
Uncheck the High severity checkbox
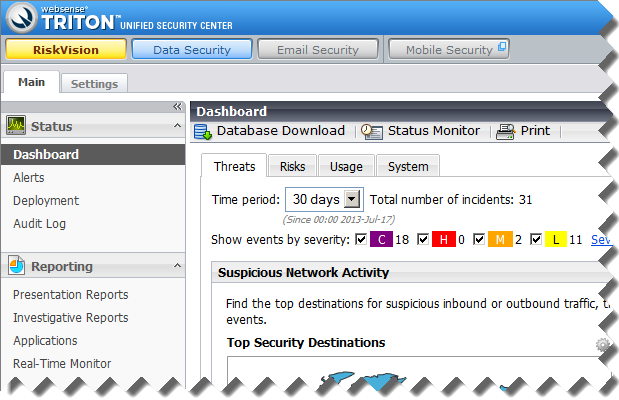[x=423, y=239]
